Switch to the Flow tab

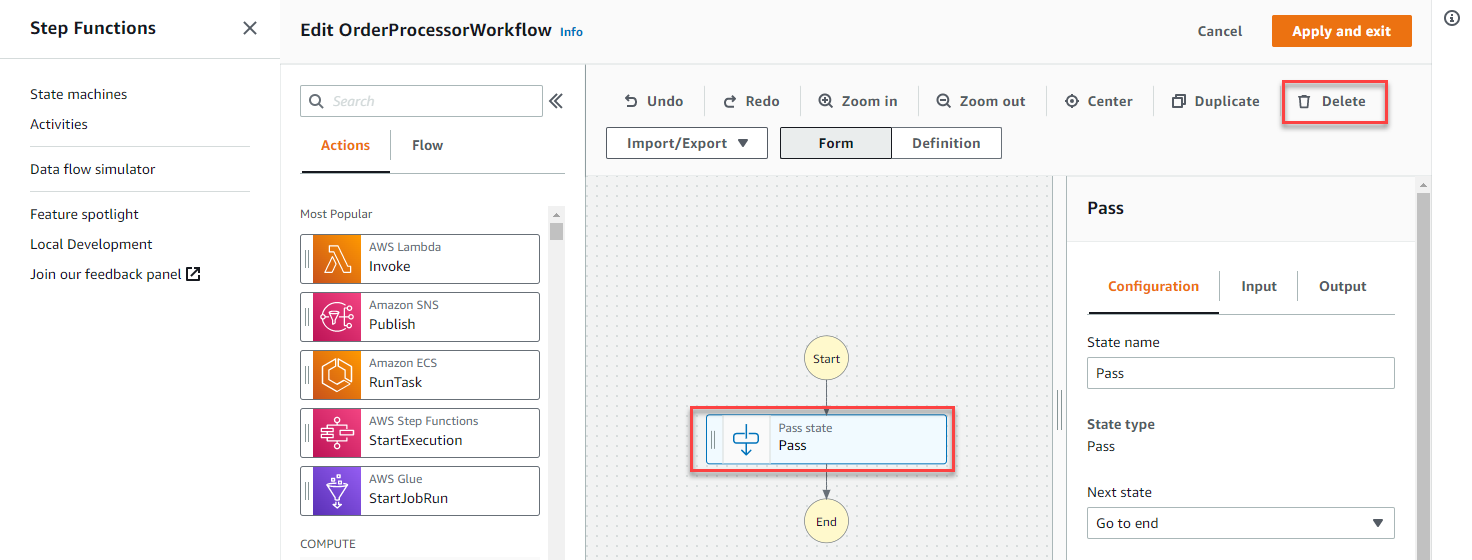(x=427, y=145)
